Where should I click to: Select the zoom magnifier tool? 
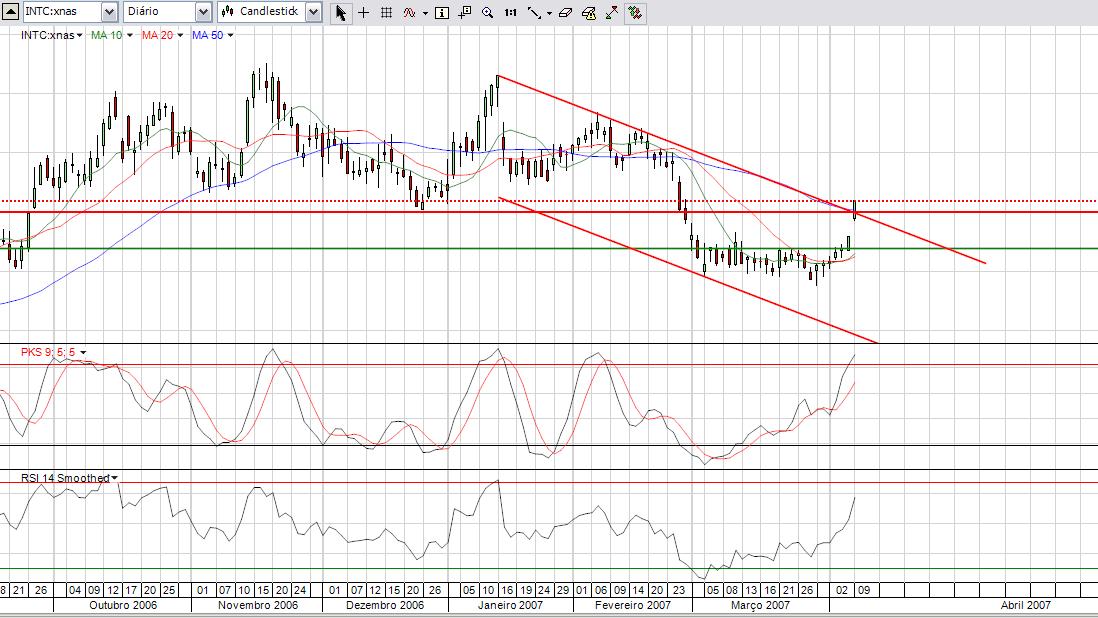[x=487, y=13]
